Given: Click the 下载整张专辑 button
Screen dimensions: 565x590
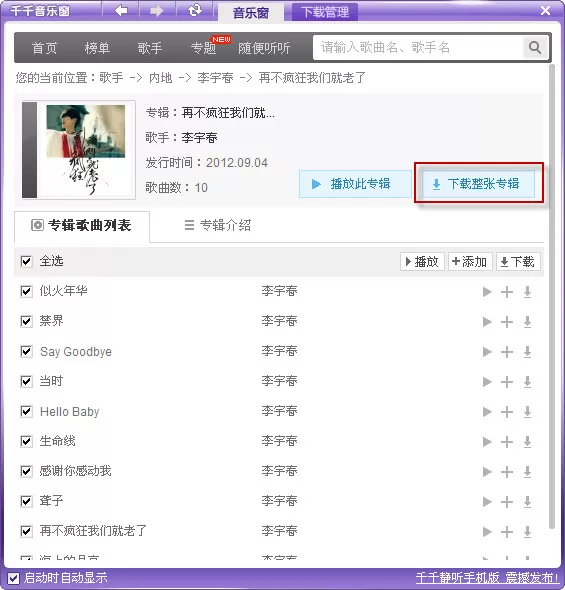Looking at the screenshot, I should point(478,184).
